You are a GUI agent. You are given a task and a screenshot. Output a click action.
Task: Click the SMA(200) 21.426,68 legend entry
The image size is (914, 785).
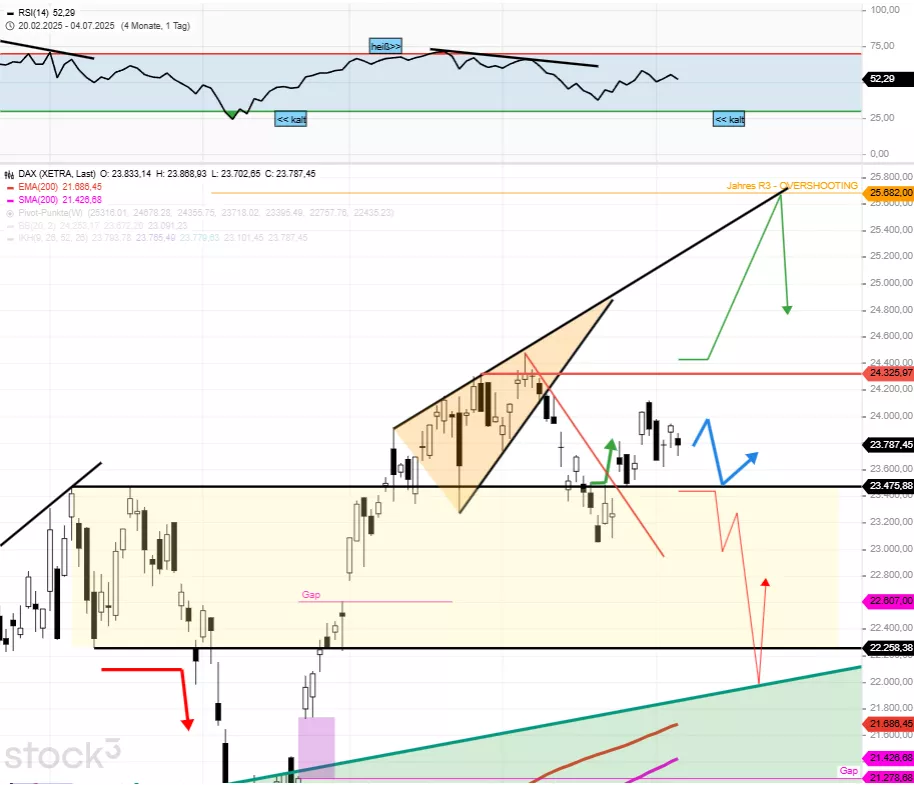[60, 200]
